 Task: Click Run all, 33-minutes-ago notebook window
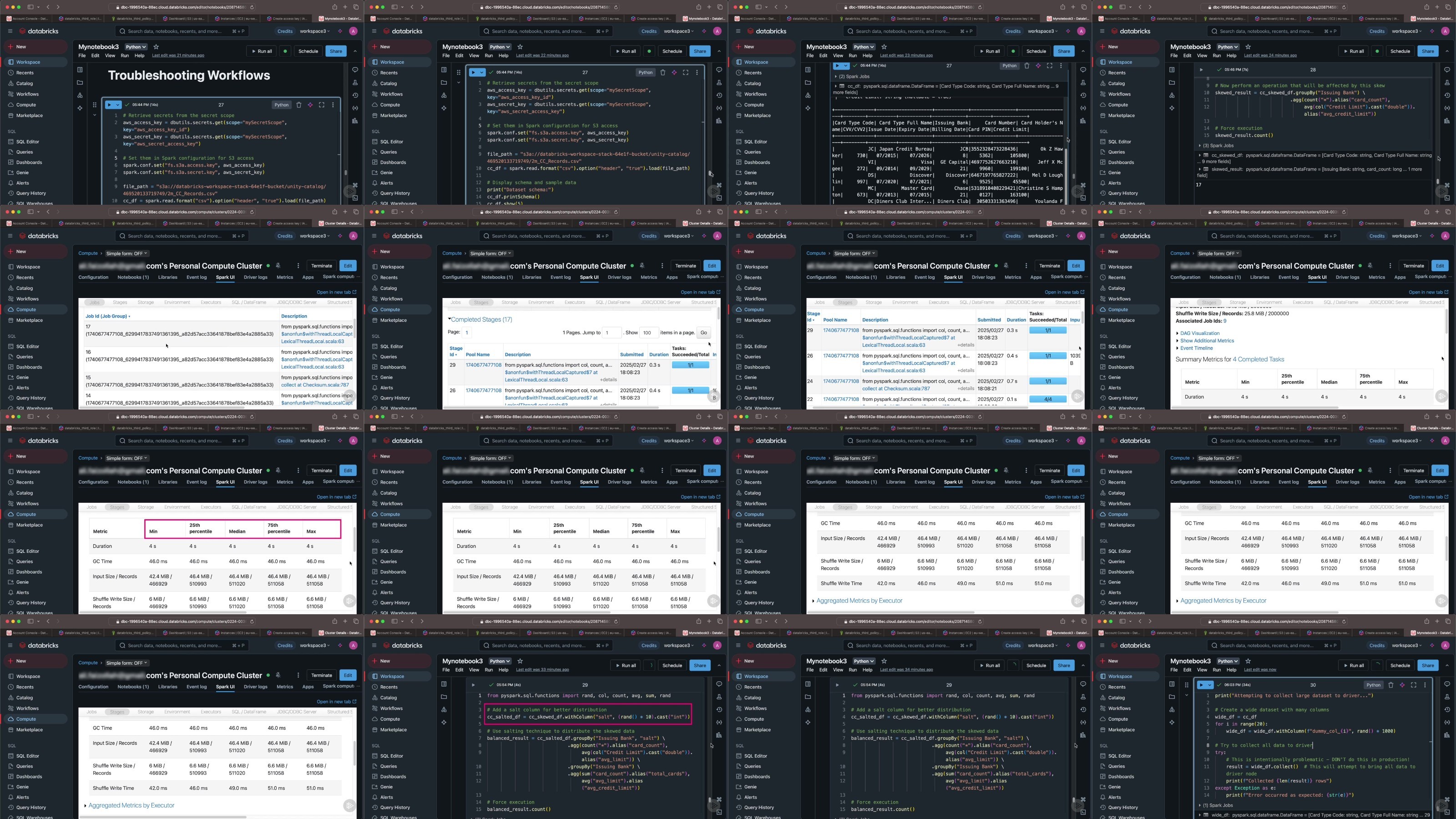click(626, 665)
